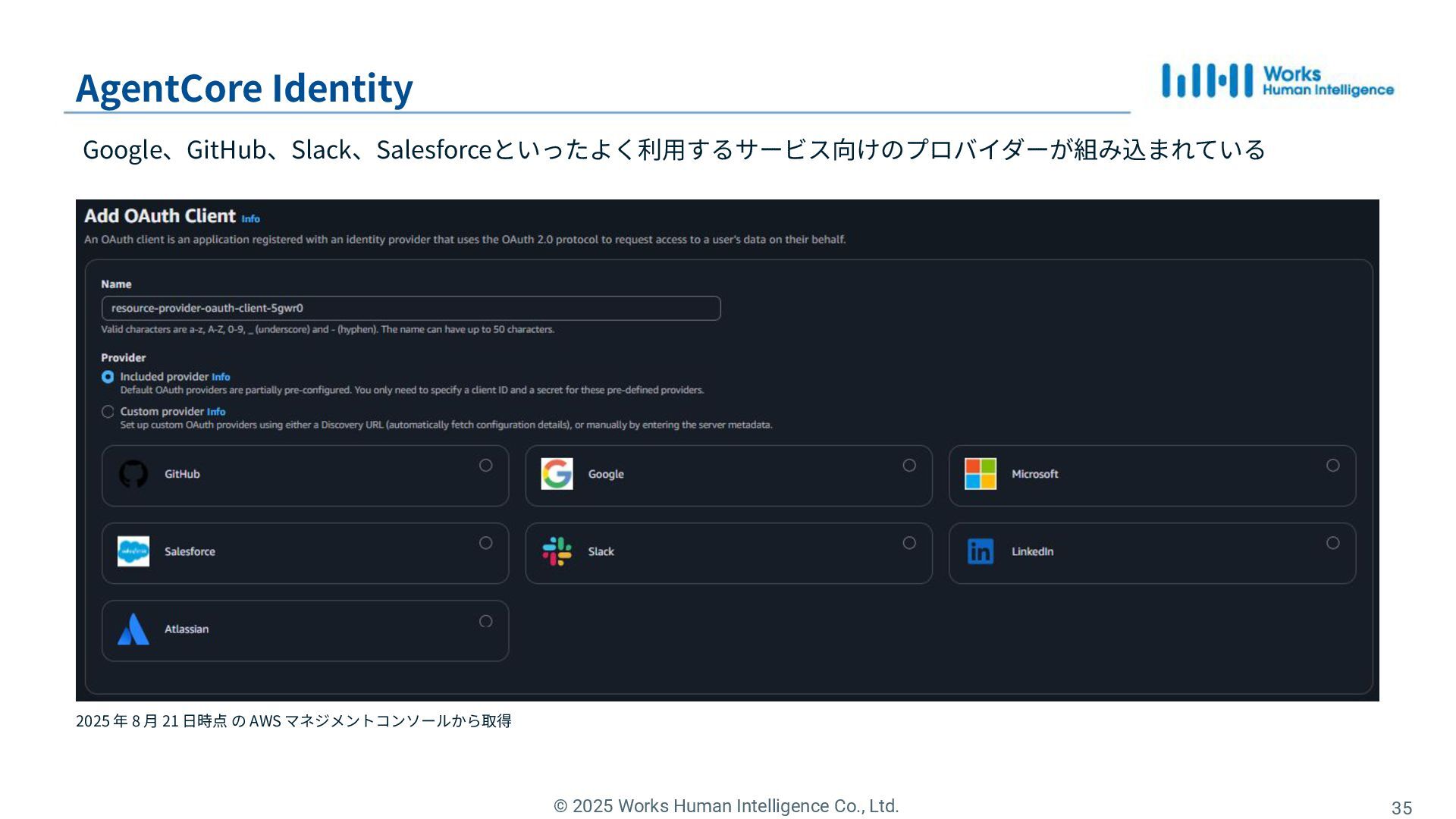Click the Slack hashtag logo icon

click(x=557, y=551)
